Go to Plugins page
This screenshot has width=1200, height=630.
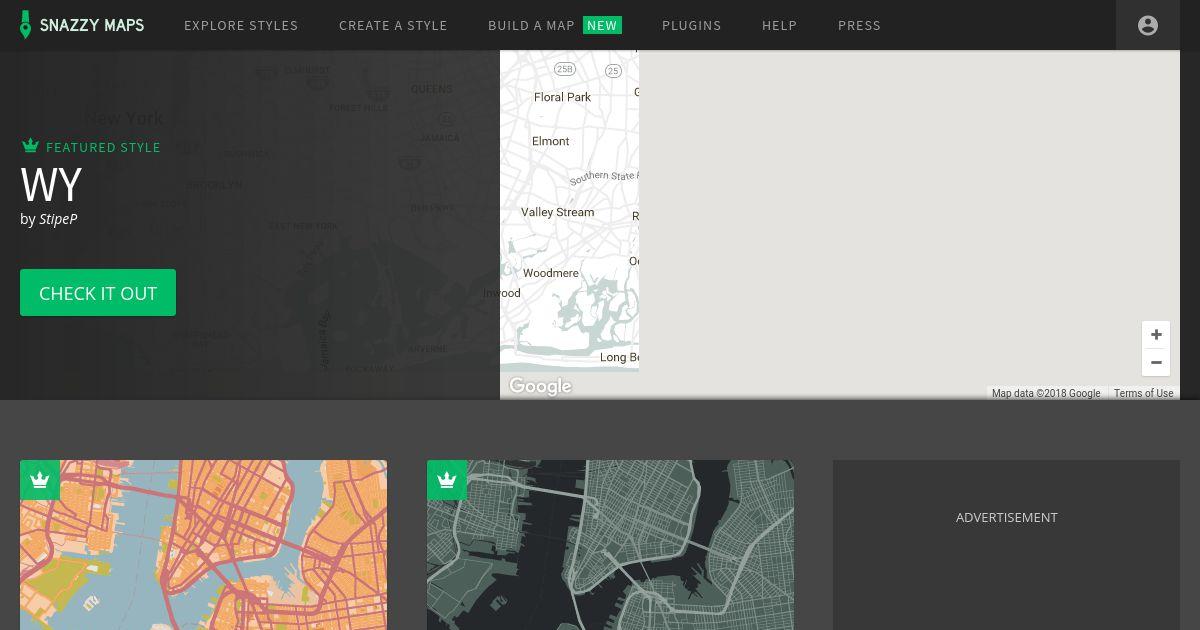pyautogui.click(x=691, y=25)
